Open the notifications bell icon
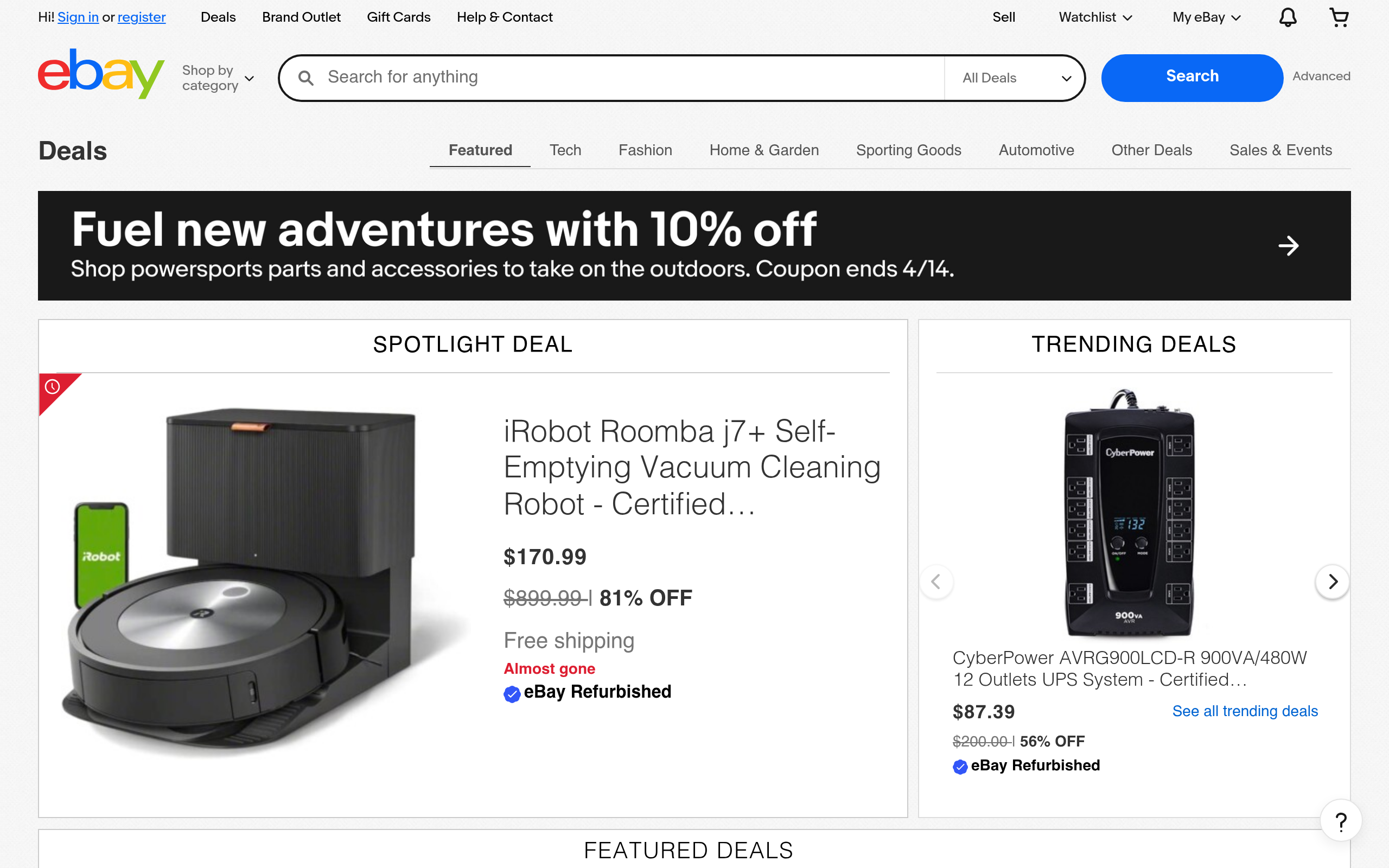Screen dimensions: 1389x868 1288,17
